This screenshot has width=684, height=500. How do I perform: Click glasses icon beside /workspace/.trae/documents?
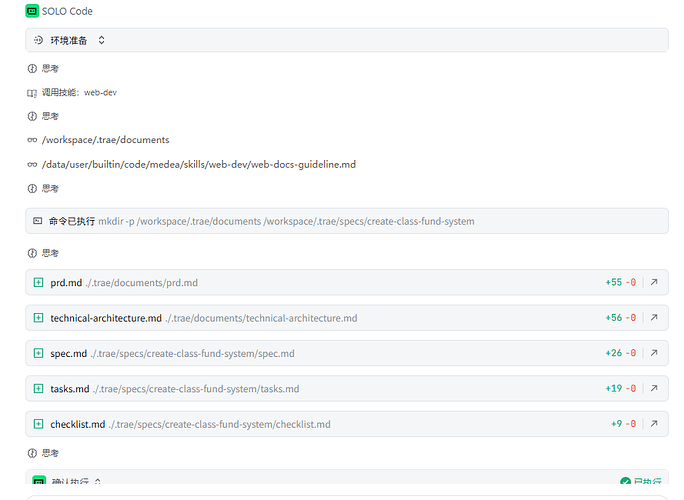(32, 140)
